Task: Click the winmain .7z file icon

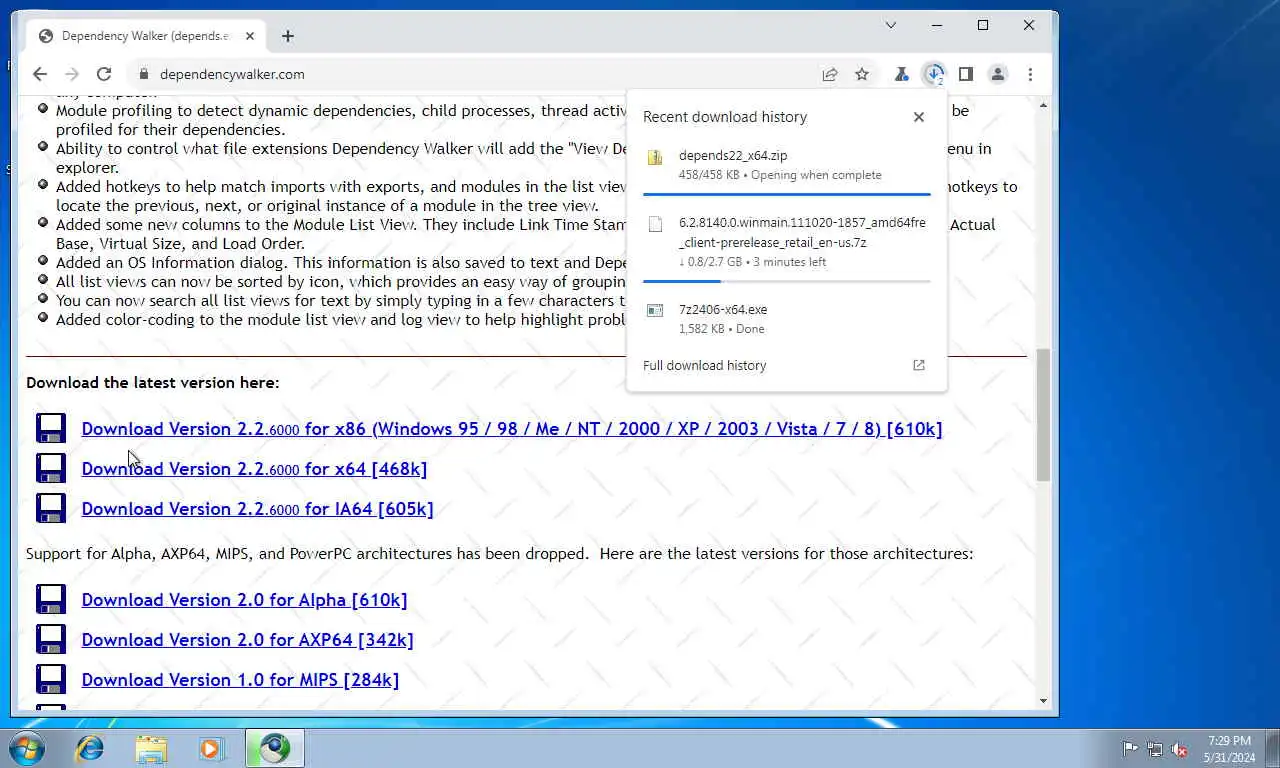Action: pyautogui.click(x=655, y=224)
